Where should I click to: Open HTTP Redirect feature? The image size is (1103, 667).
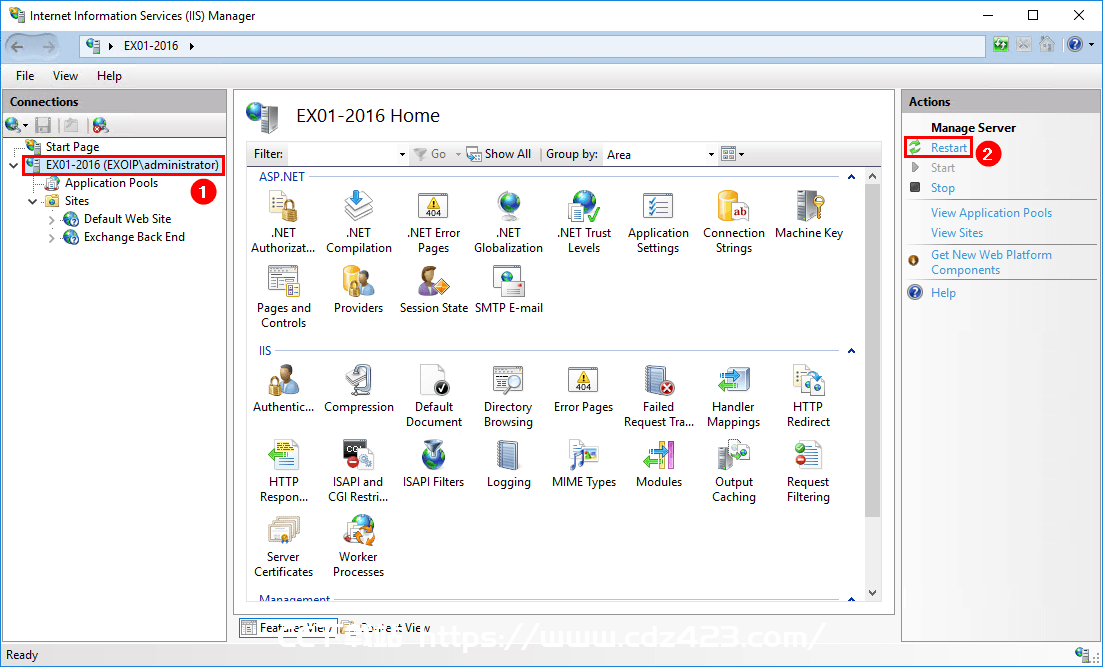coord(809,396)
